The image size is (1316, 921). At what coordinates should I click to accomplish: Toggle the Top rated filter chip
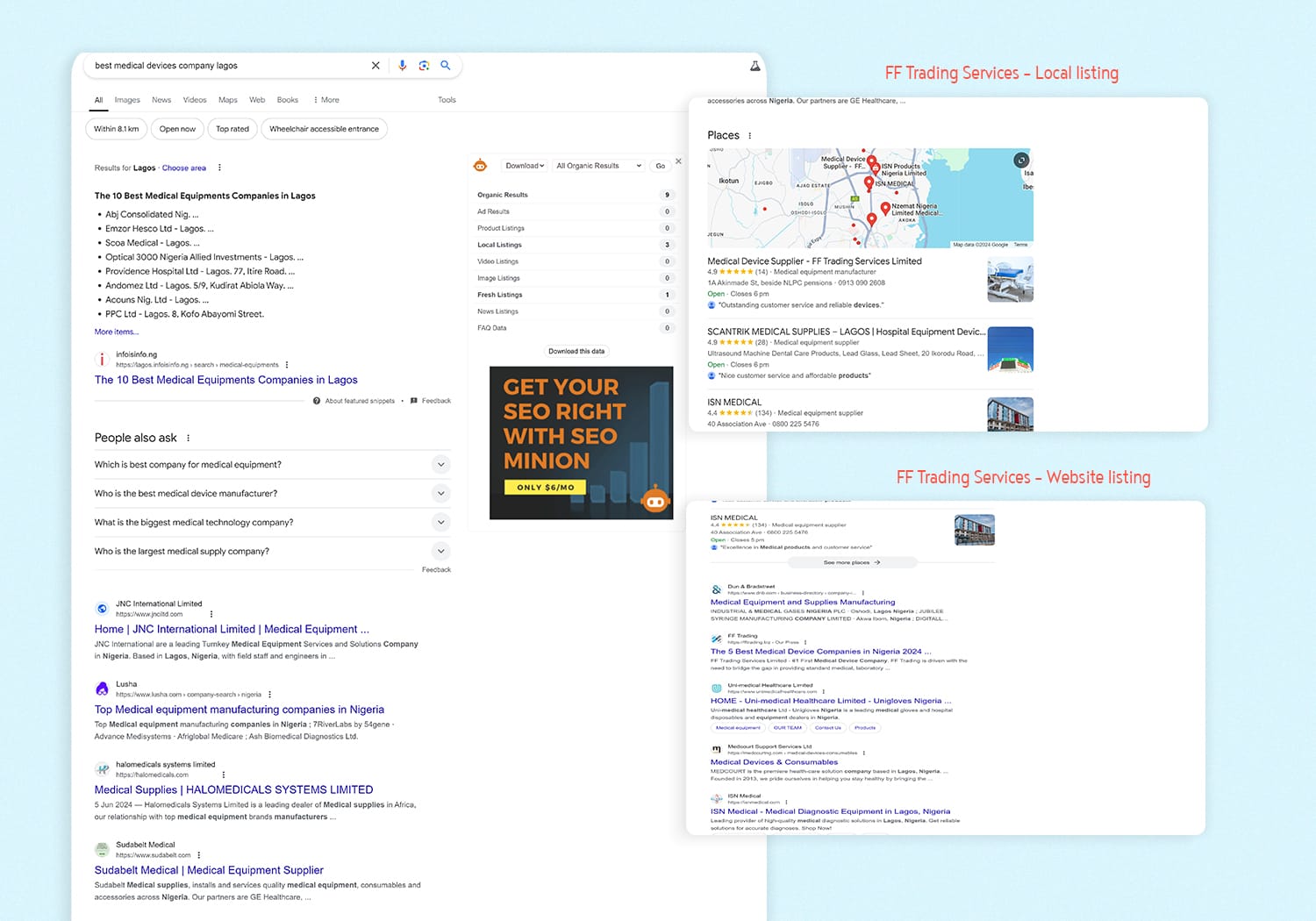tap(232, 129)
